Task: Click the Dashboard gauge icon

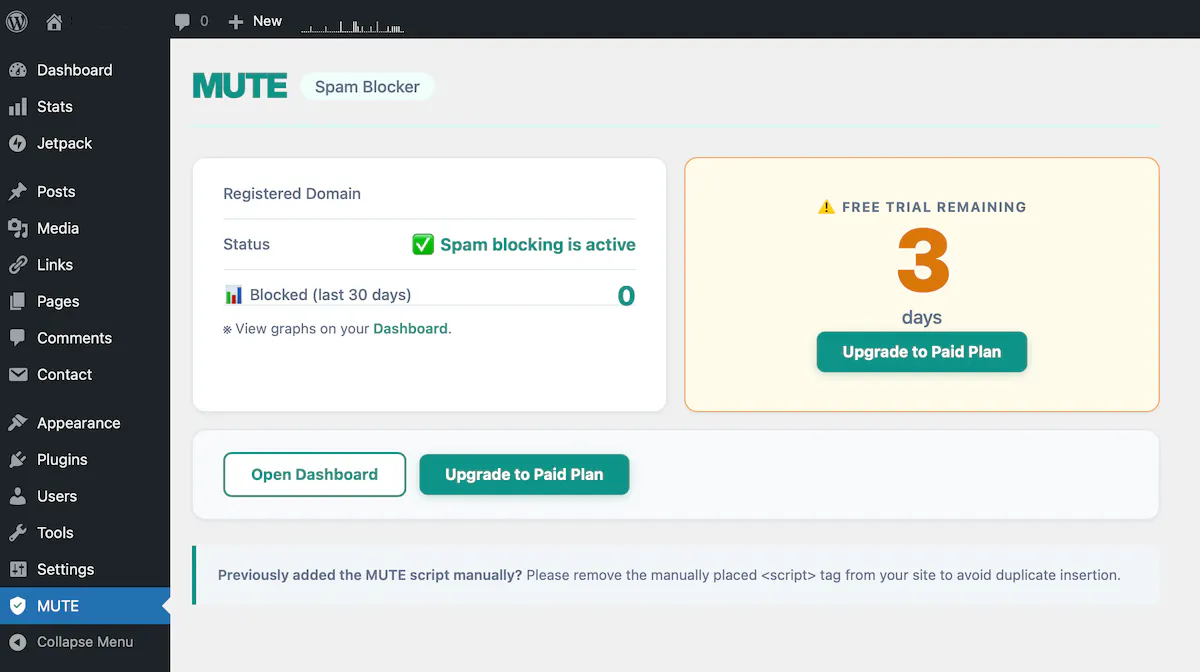Action: tap(18, 70)
